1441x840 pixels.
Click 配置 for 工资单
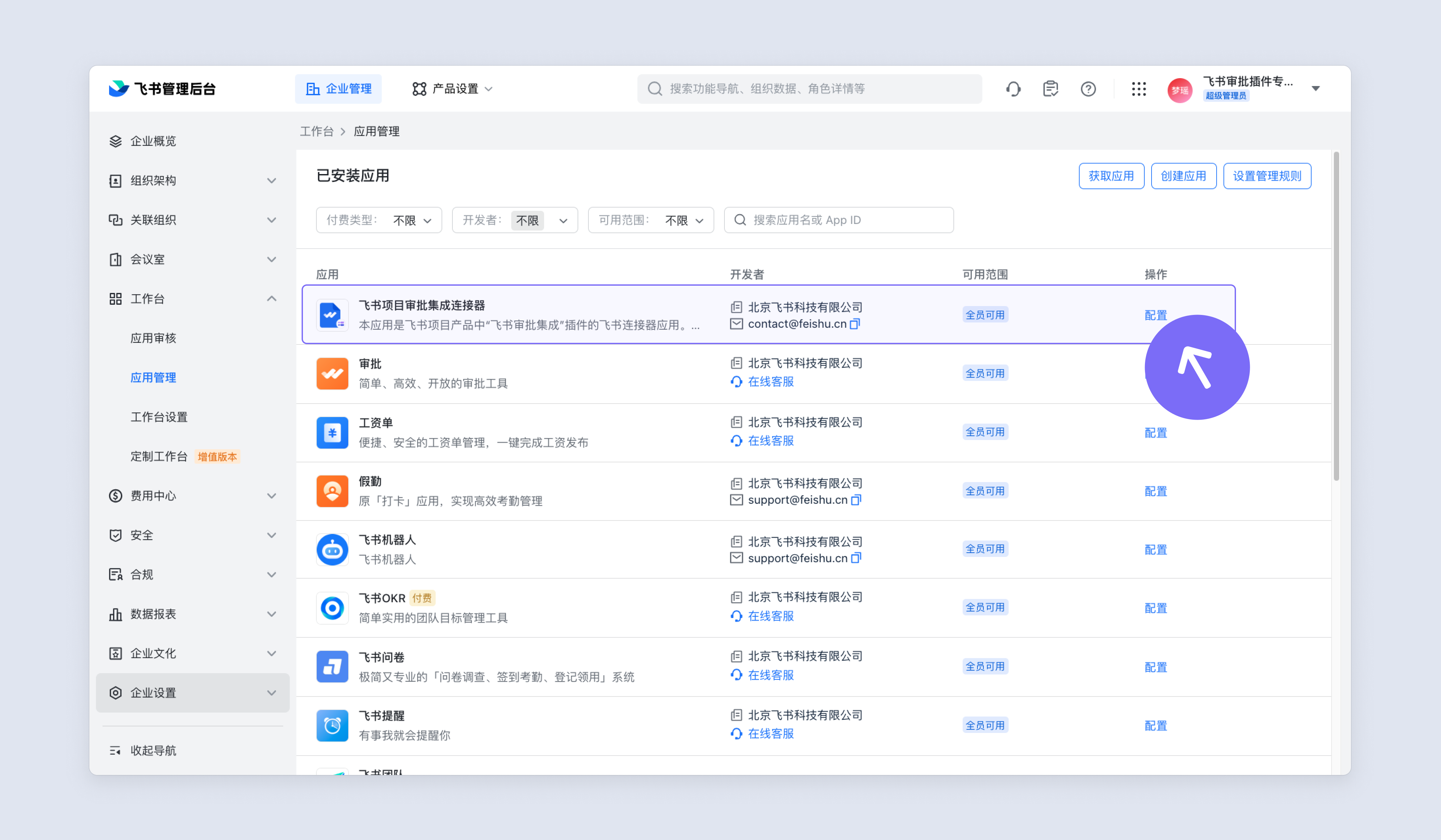[1156, 433]
